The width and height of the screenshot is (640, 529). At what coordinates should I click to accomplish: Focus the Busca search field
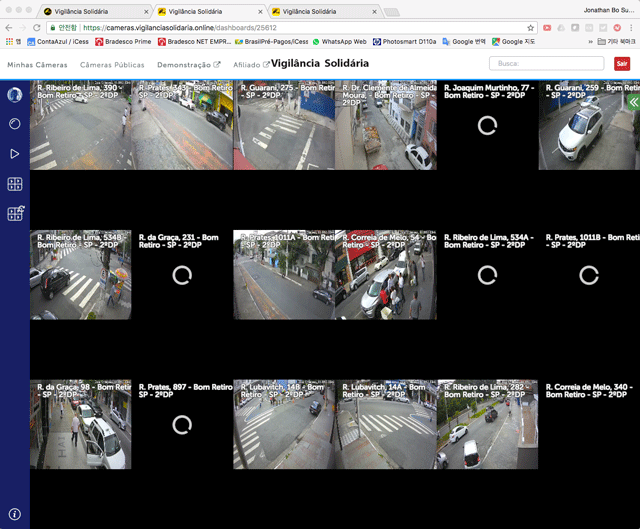pyautogui.click(x=547, y=64)
